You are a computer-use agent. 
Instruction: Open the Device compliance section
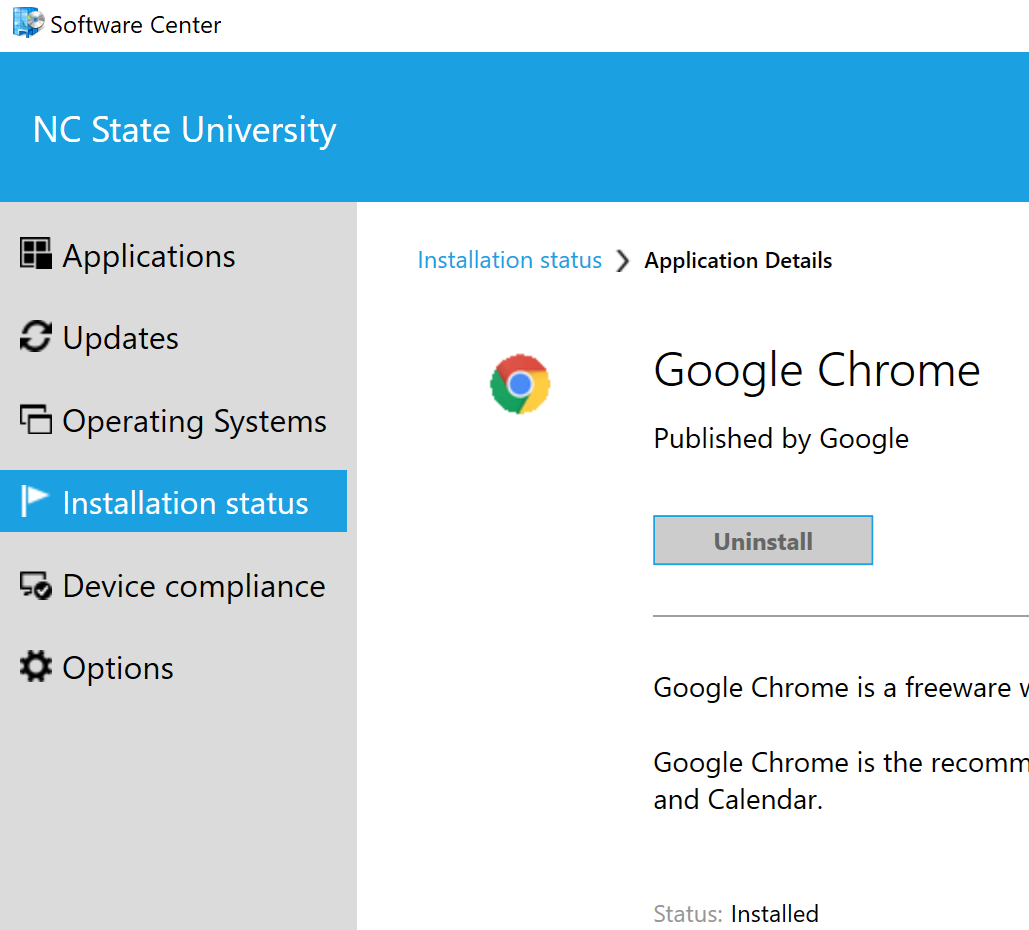click(x=173, y=585)
